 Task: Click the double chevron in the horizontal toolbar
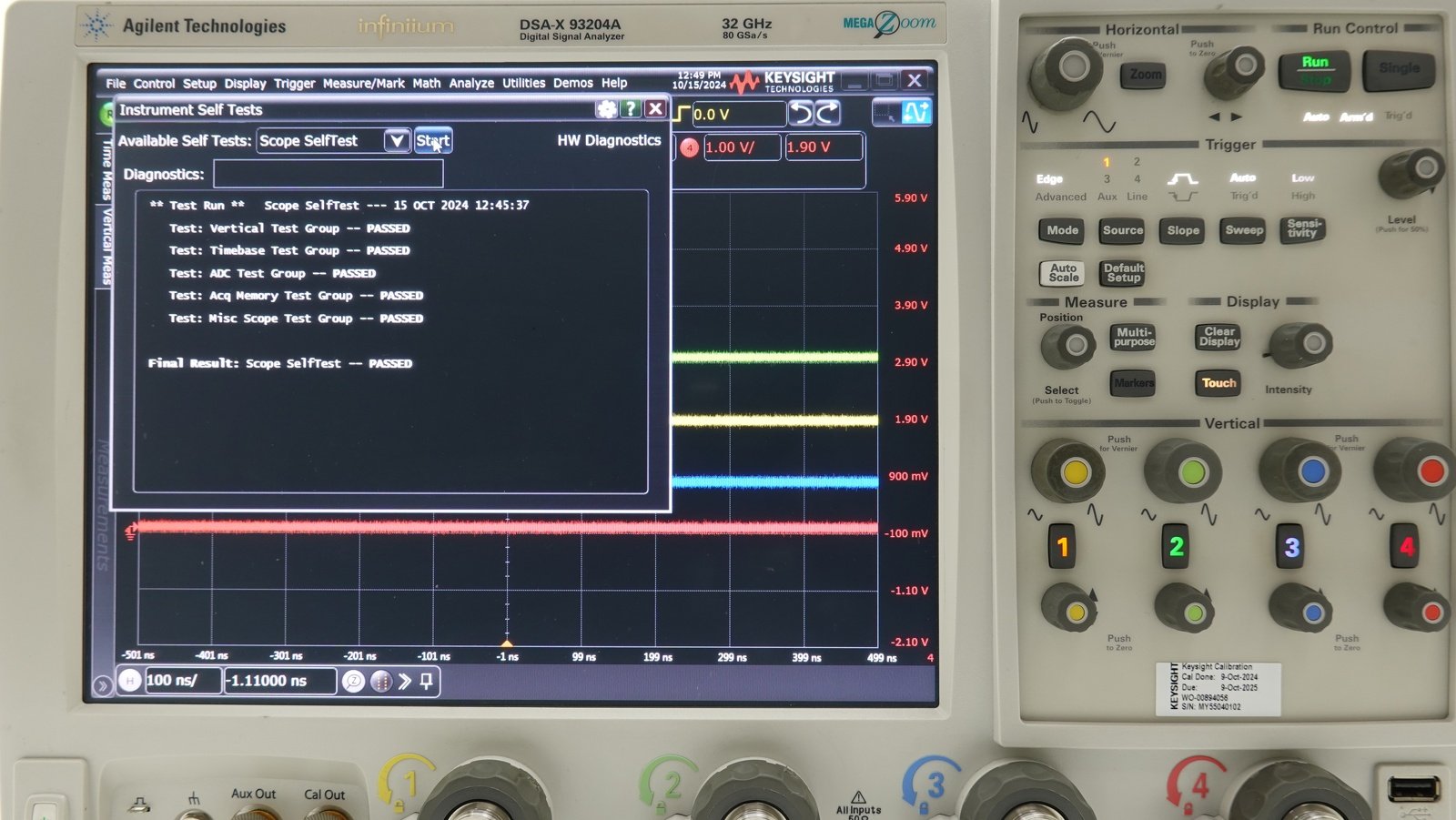[x=405, y=681]
